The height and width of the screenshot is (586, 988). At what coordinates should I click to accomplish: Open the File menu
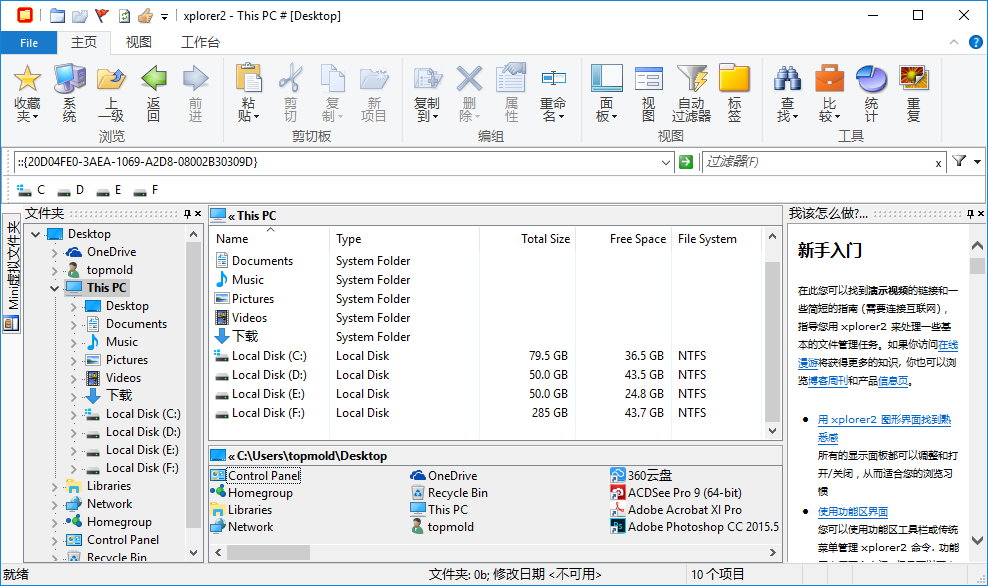click(29, 43)
